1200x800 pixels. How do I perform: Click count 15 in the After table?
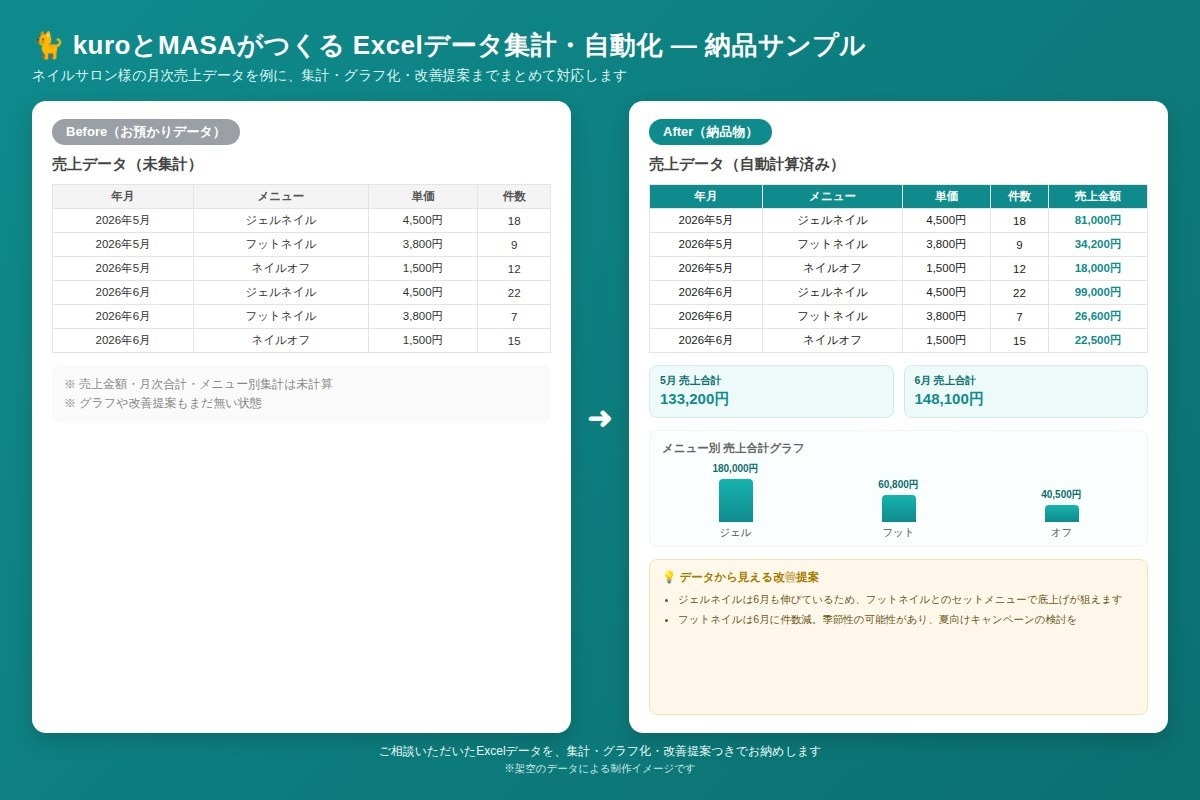[1019, 340]
